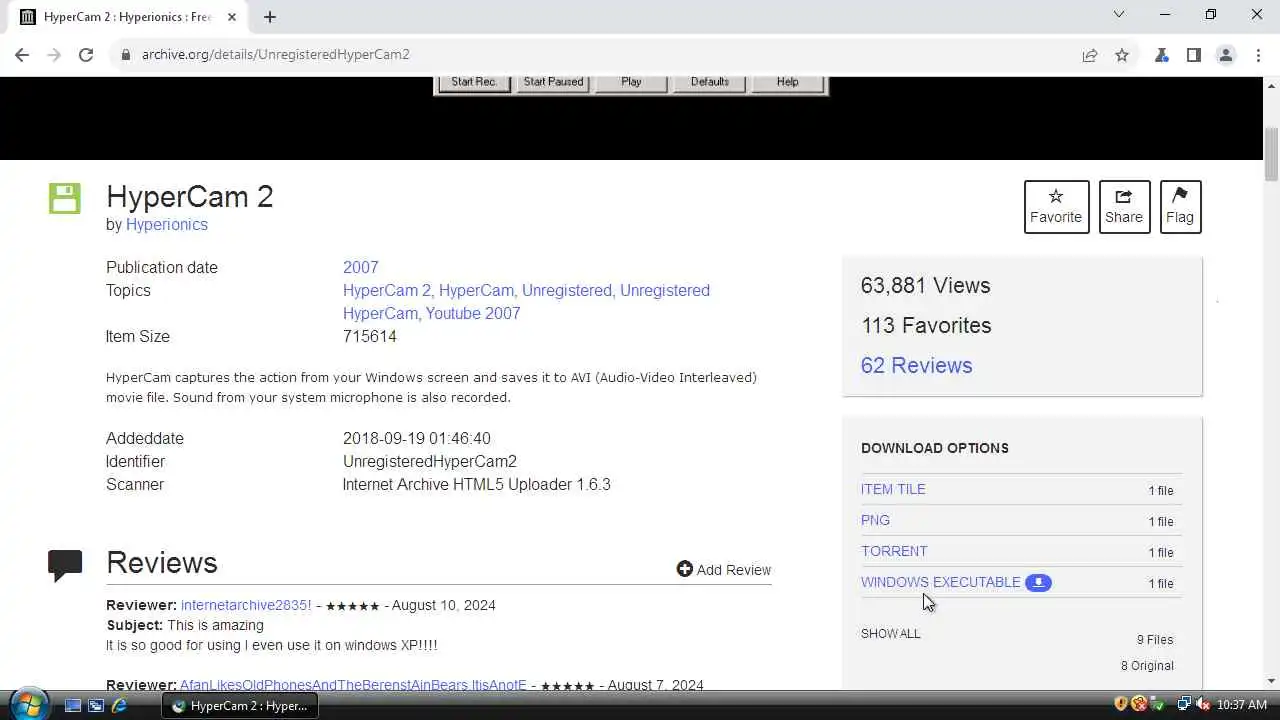
Task: Click Switch Between Windows quick launch icon
Action: [96, 705]
